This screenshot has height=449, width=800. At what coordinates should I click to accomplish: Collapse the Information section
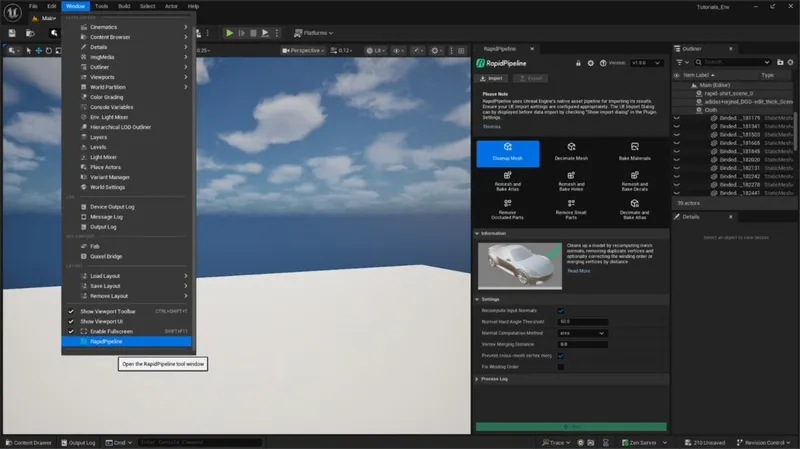point(477,233)
